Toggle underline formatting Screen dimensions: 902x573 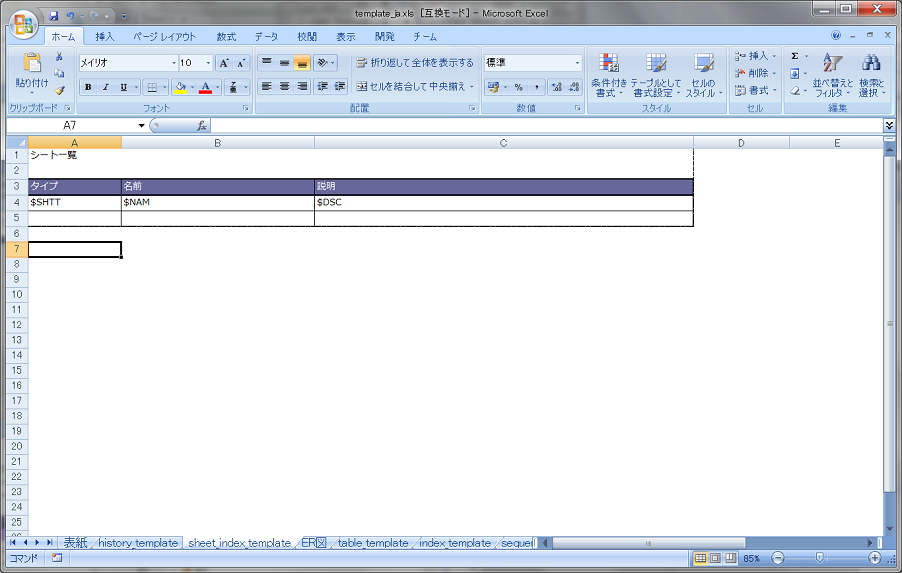123,87
